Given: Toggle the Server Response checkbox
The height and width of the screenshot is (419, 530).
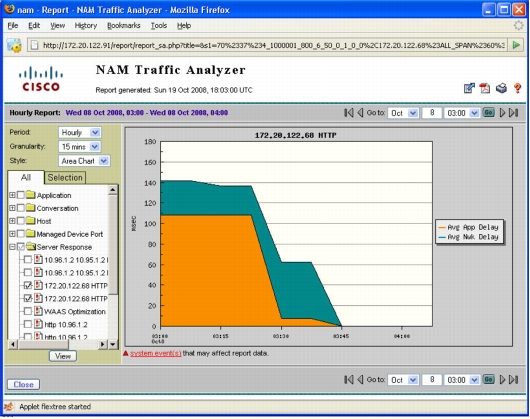Looking at the screenshot, I should click(21, 247).
